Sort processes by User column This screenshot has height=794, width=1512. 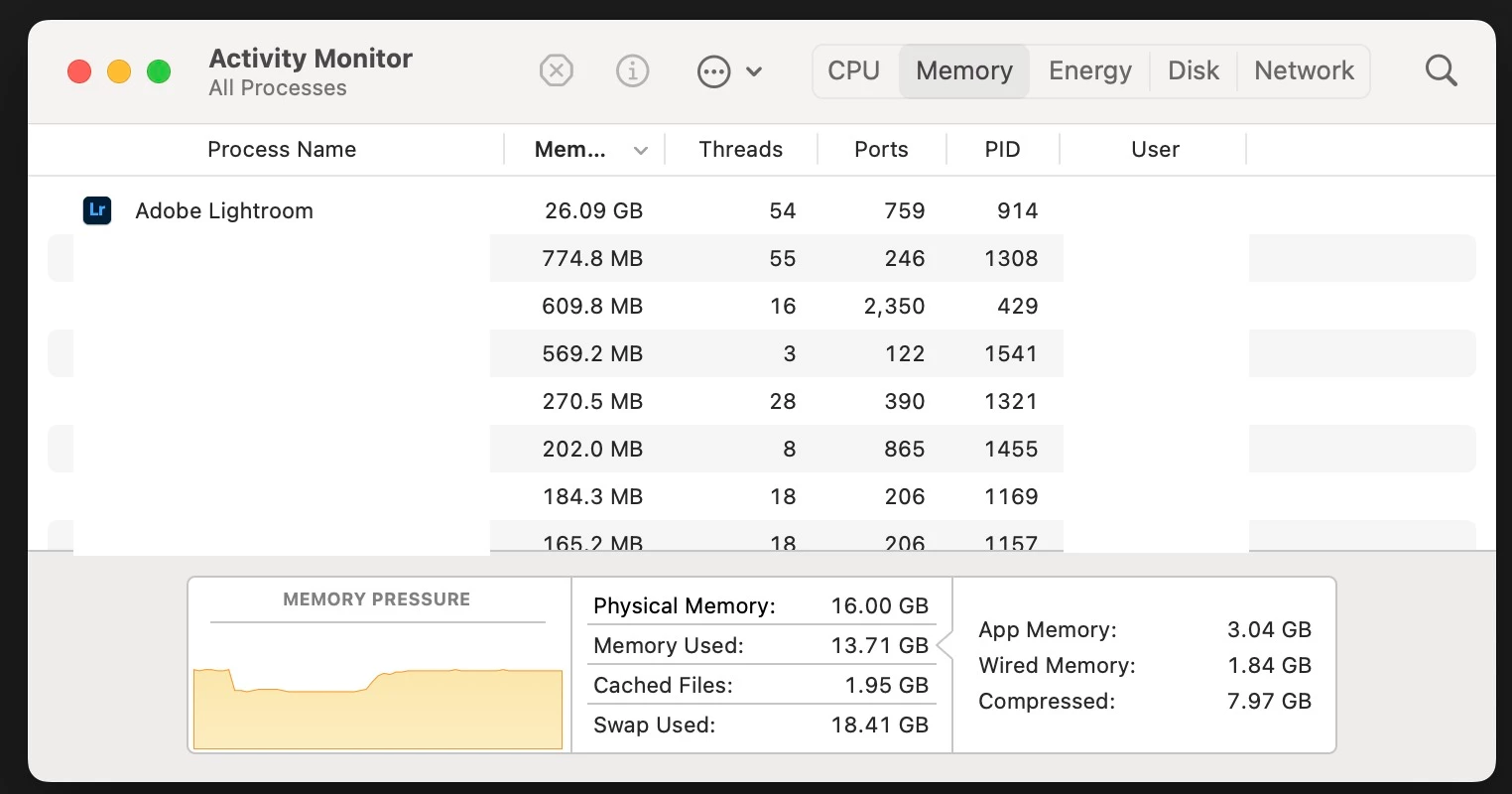(1155, 150)
